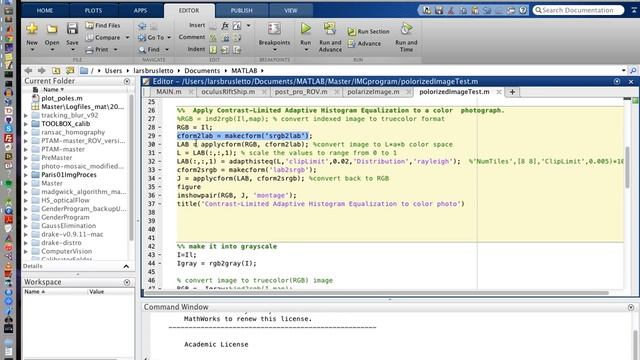Expand the PreMaster folder
Image resolution: width=640 pixels, height=360 pixels.
click(26, 158)
